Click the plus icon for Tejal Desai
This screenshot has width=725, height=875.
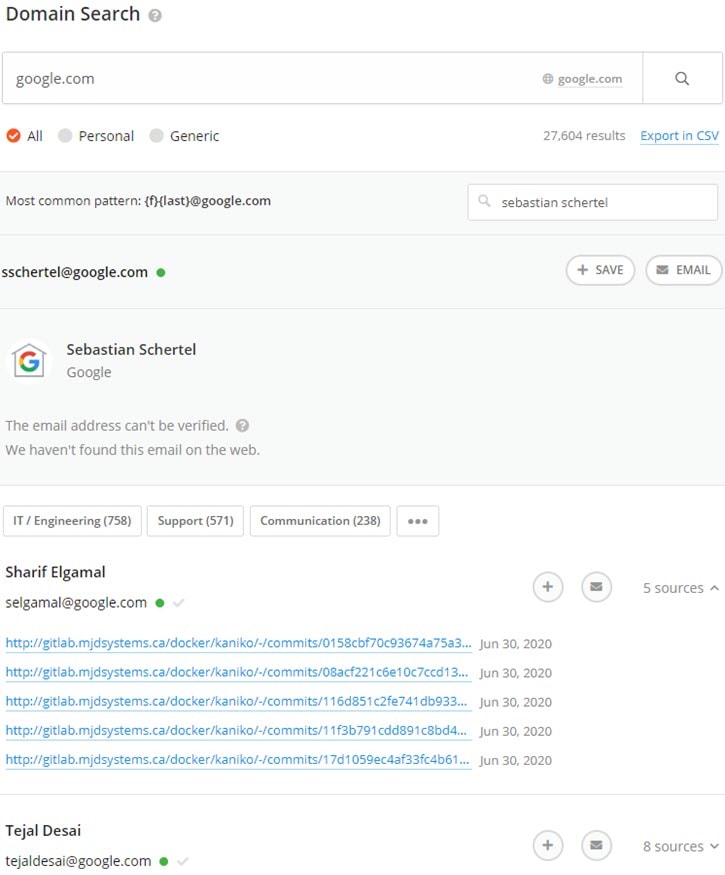547,846
